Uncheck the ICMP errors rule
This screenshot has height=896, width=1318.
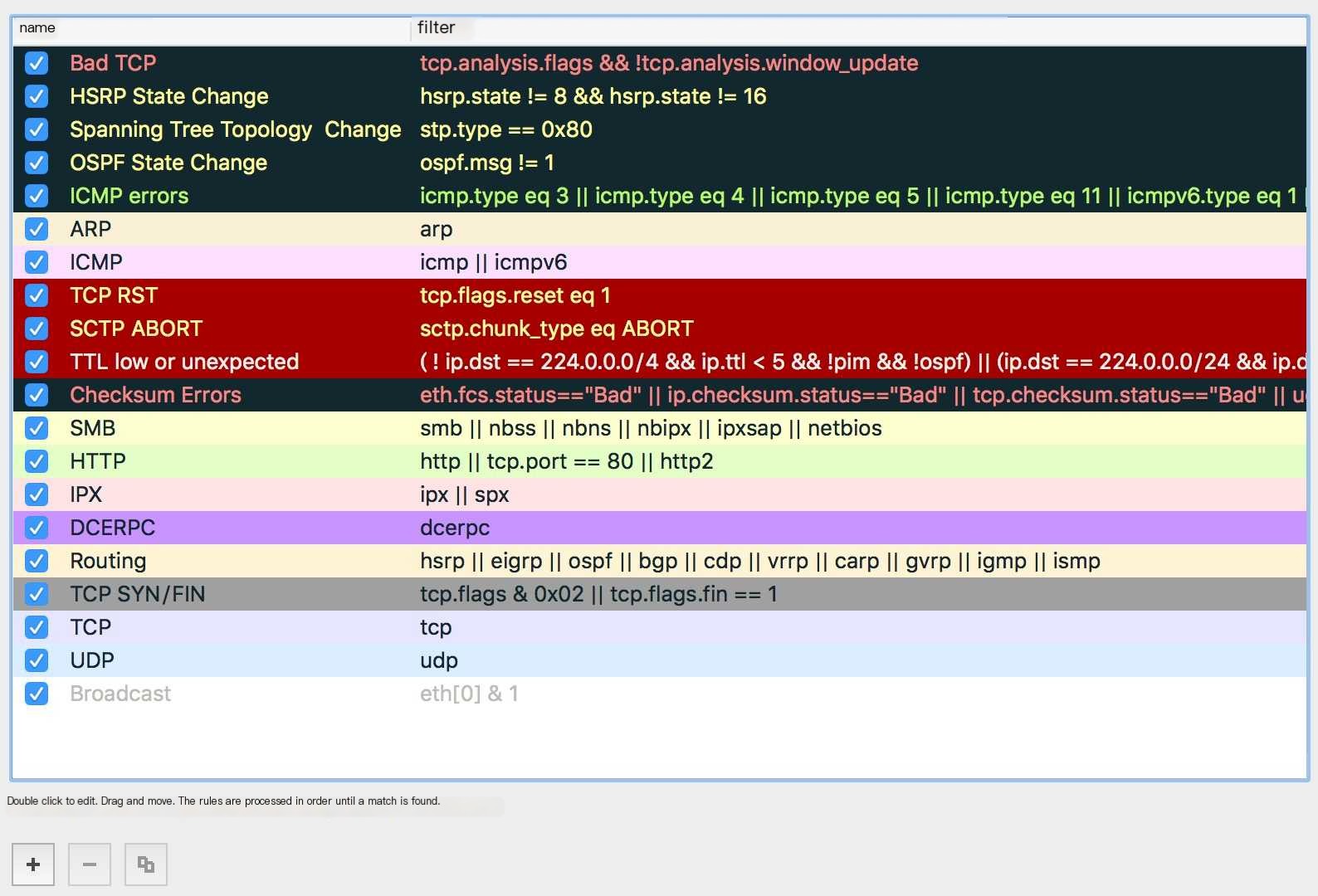tap(37, 196)
